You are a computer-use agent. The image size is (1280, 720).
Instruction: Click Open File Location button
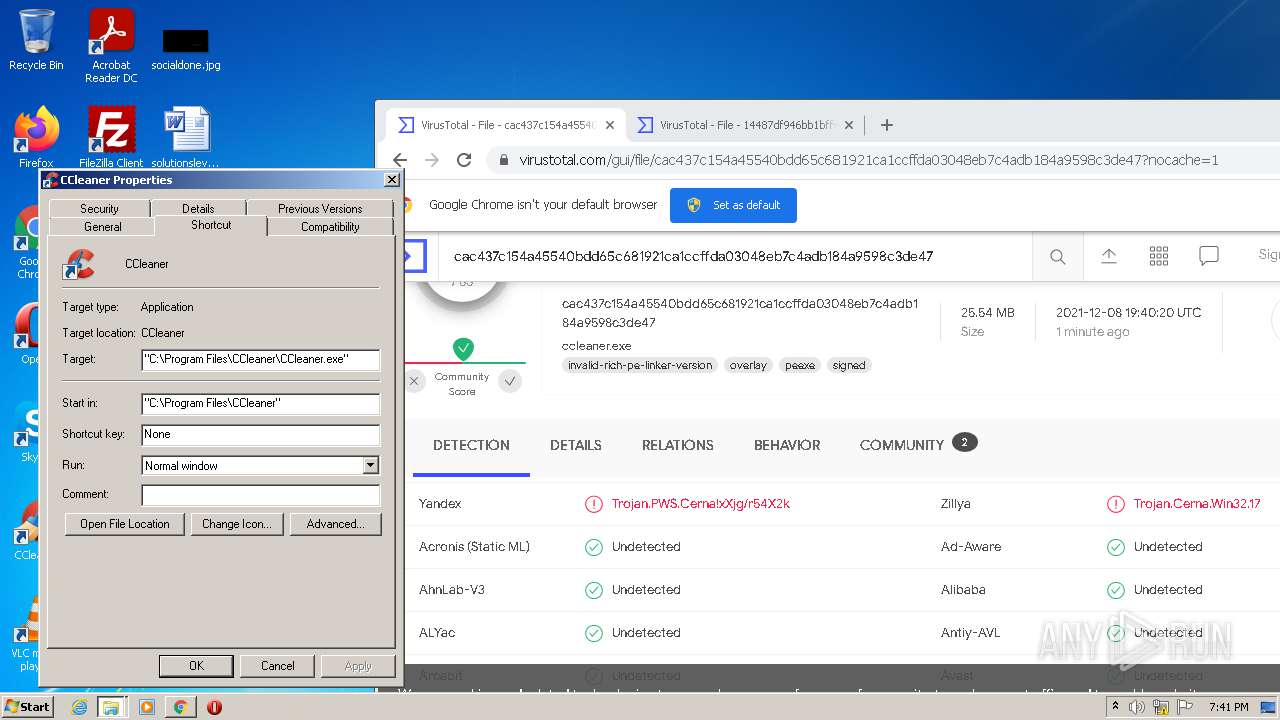(x=125, y=524)
